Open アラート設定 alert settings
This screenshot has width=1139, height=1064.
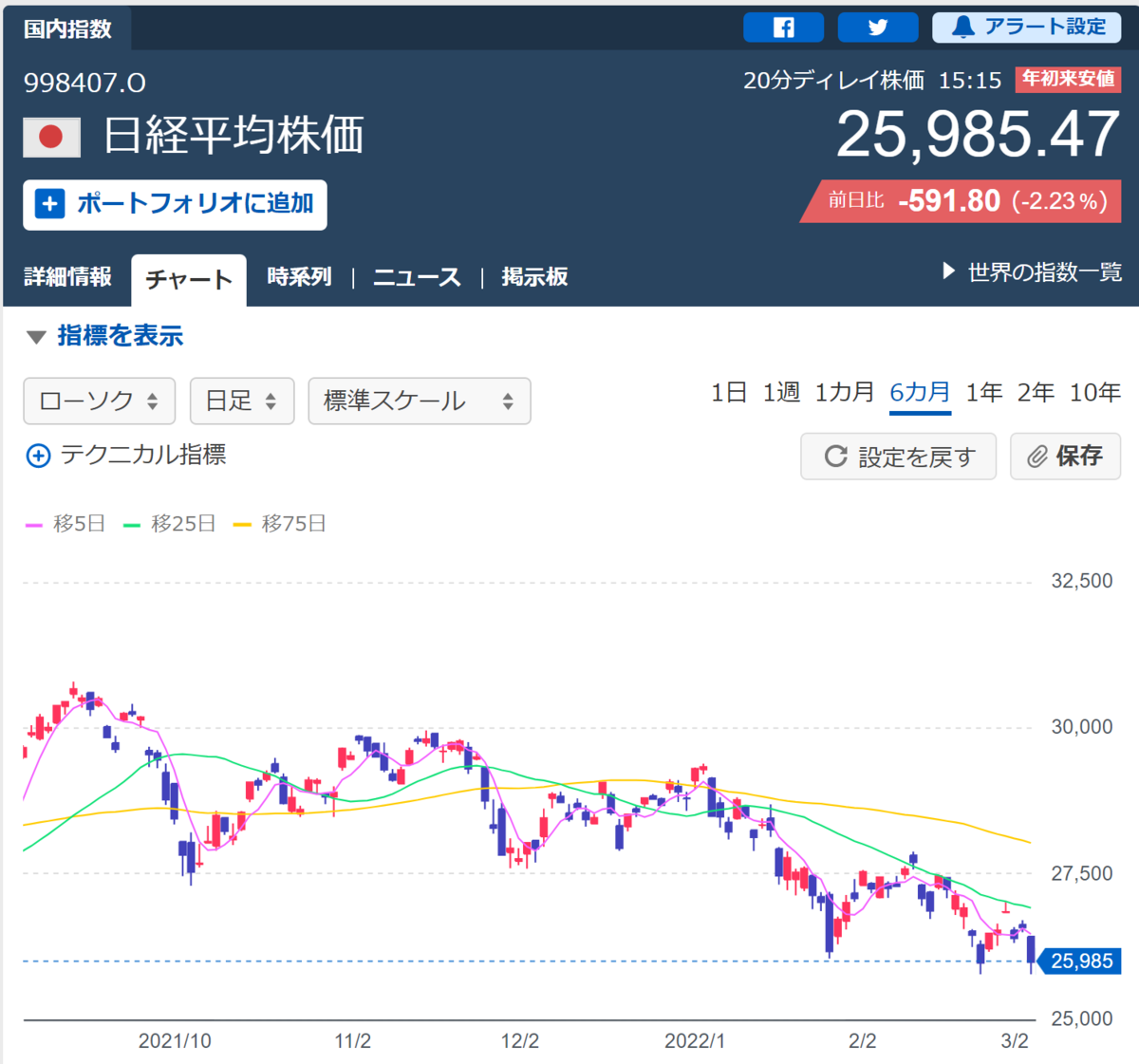pos(1027,28)
